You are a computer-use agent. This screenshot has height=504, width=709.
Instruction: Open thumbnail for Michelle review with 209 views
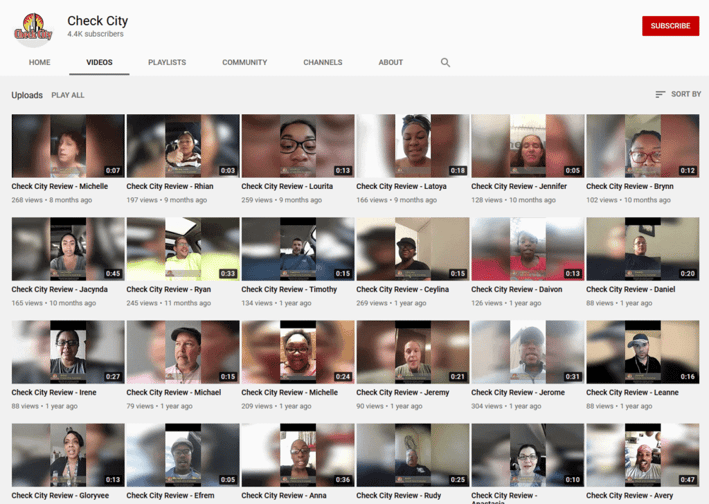(x=298, y=352)
